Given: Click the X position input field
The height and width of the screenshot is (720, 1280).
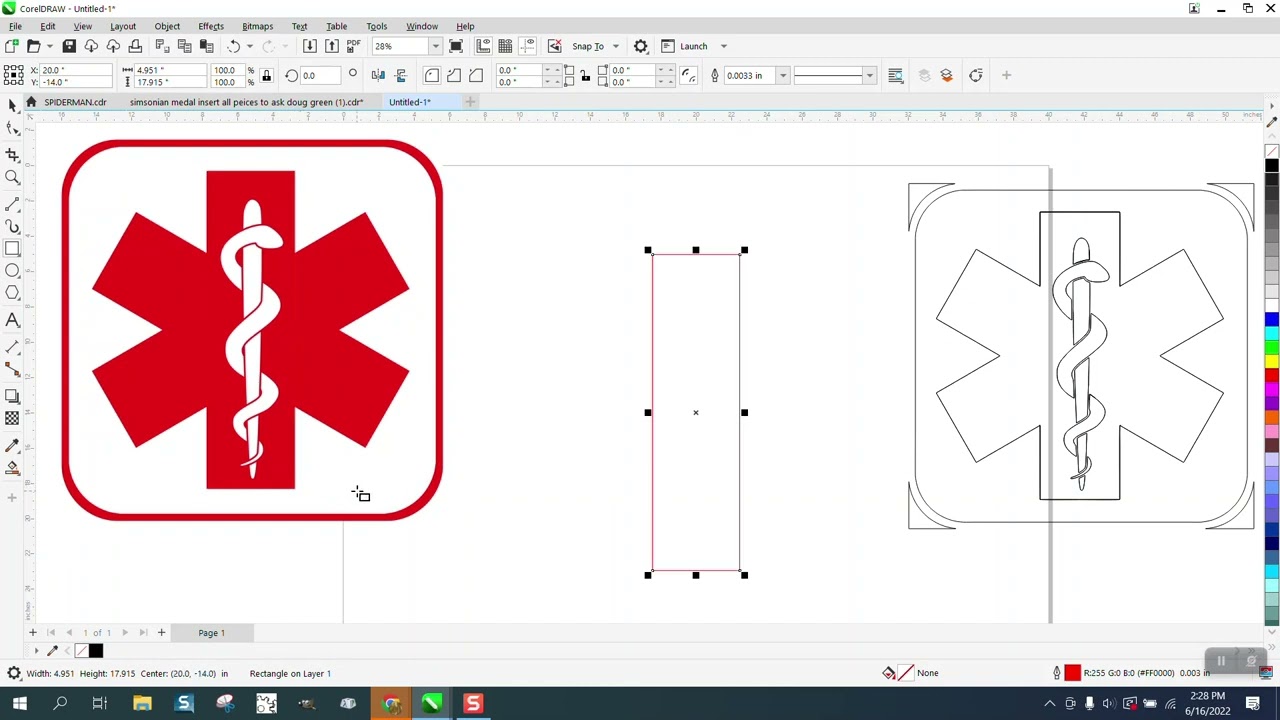Looking at the screenshot, I should pyautogui.click(x=74, y=70).
